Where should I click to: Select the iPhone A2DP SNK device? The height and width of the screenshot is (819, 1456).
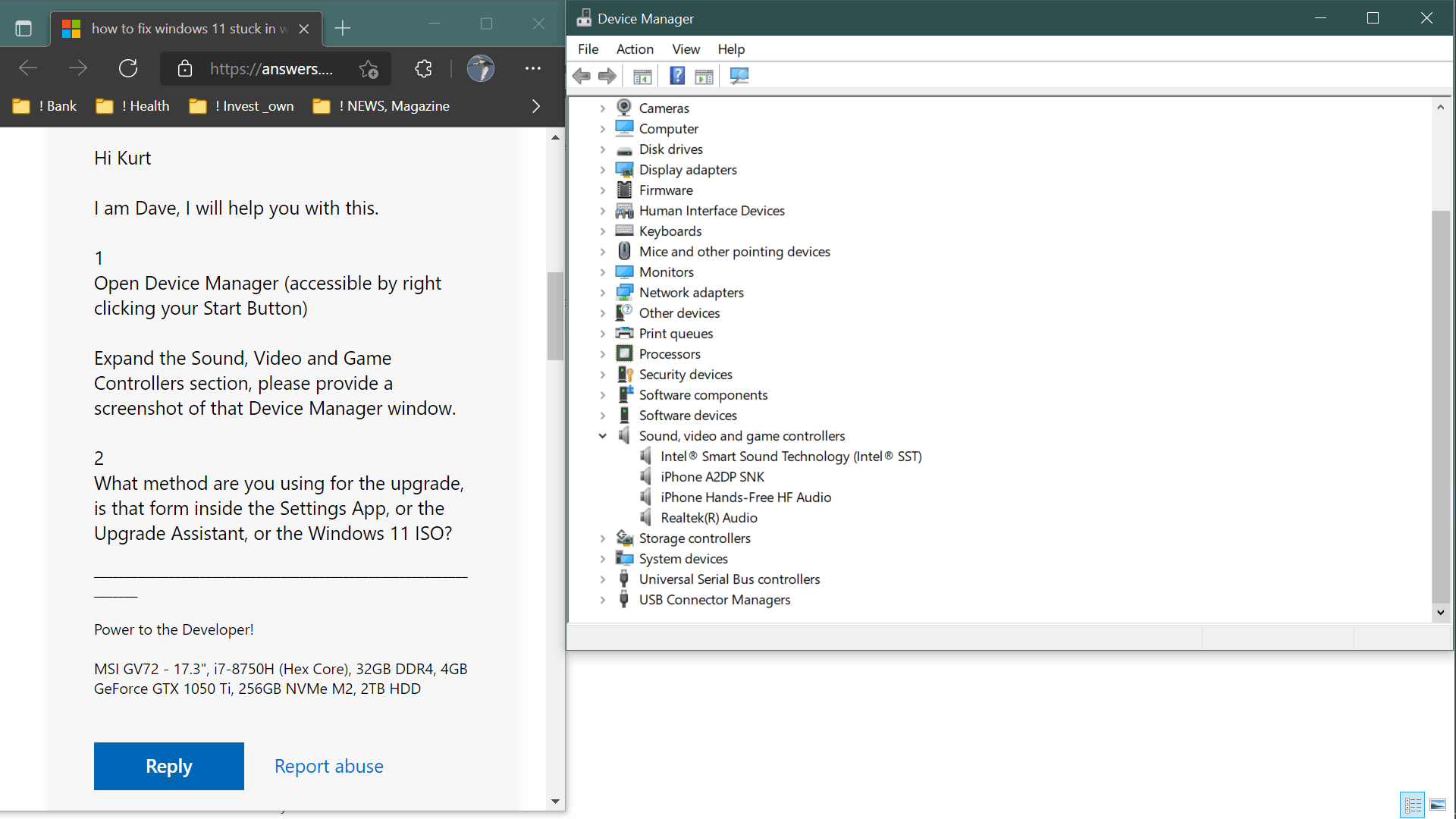711,476
